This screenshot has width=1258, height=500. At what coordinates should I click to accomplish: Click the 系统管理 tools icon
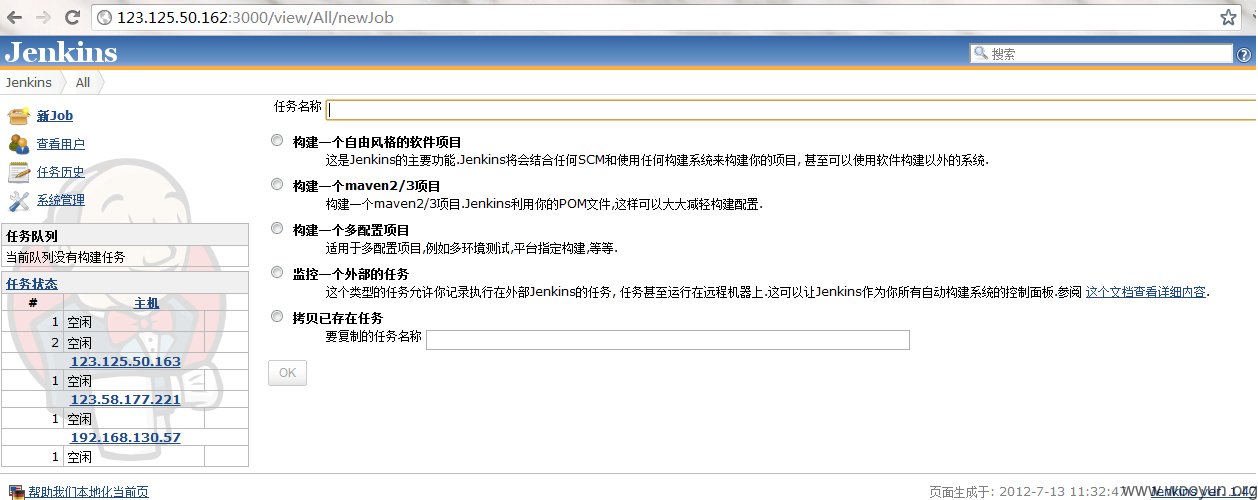click(19, 200)
